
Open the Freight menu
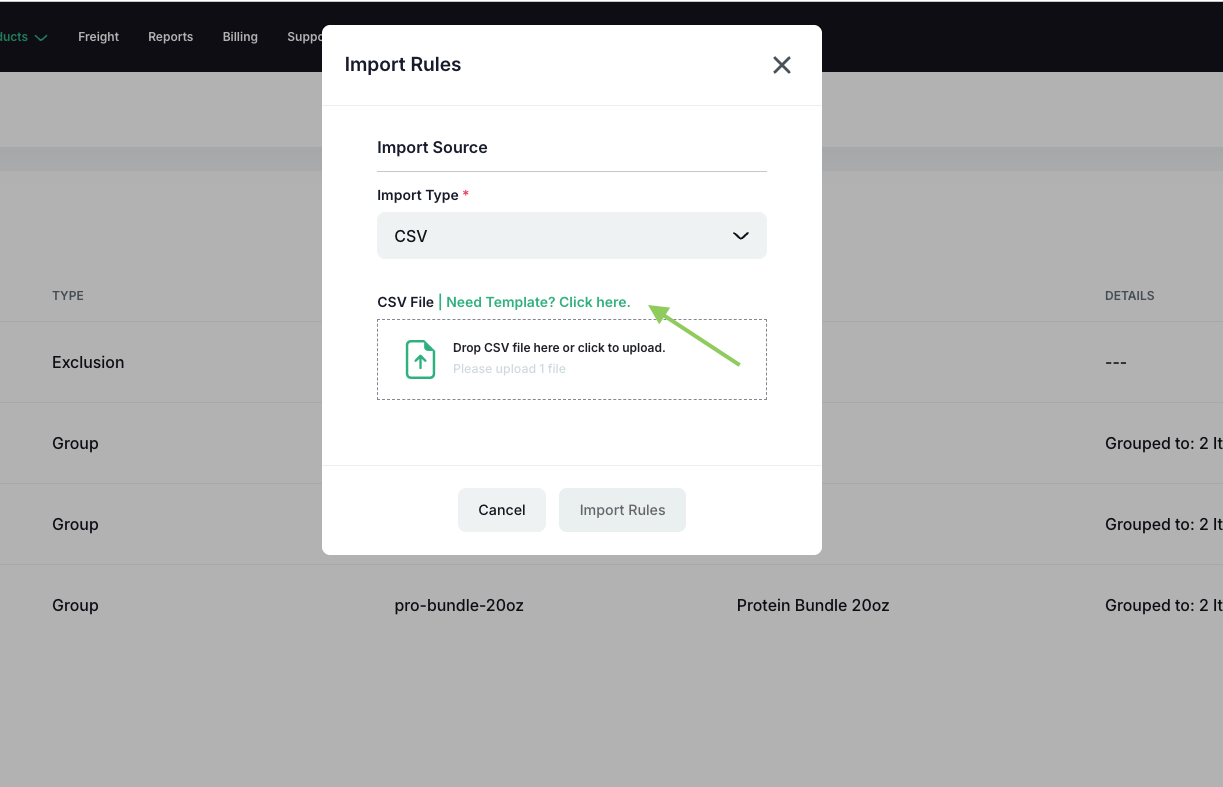[98, 37]
